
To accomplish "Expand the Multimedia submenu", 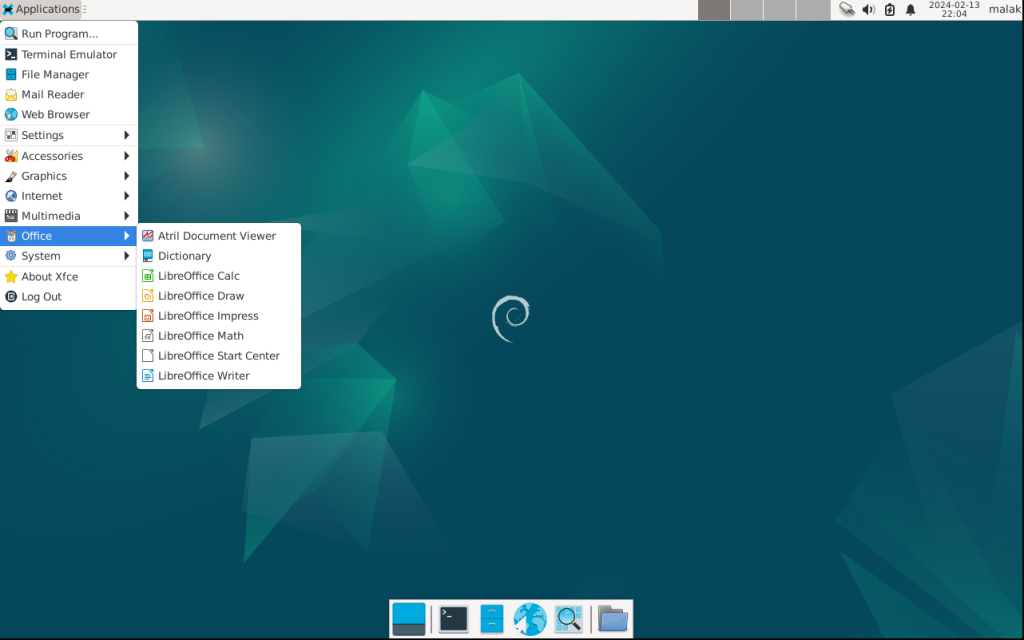I will point(68,216).
